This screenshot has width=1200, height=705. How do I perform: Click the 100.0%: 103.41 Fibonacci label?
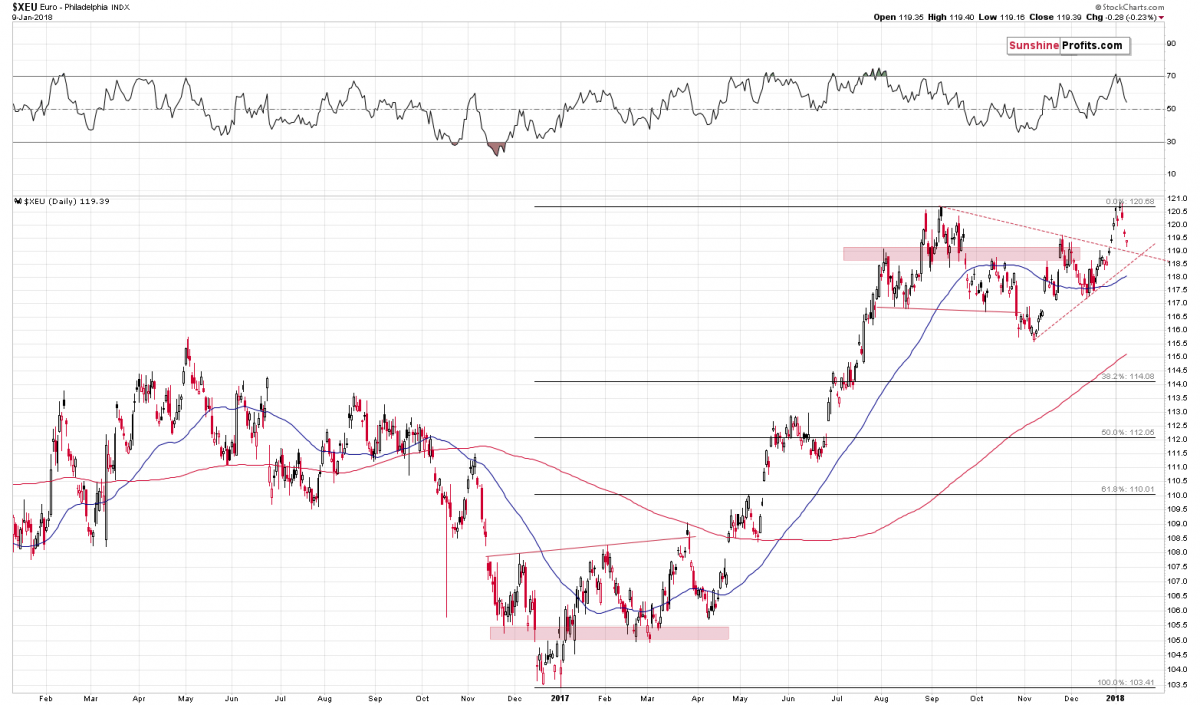tap(1125, 682)
